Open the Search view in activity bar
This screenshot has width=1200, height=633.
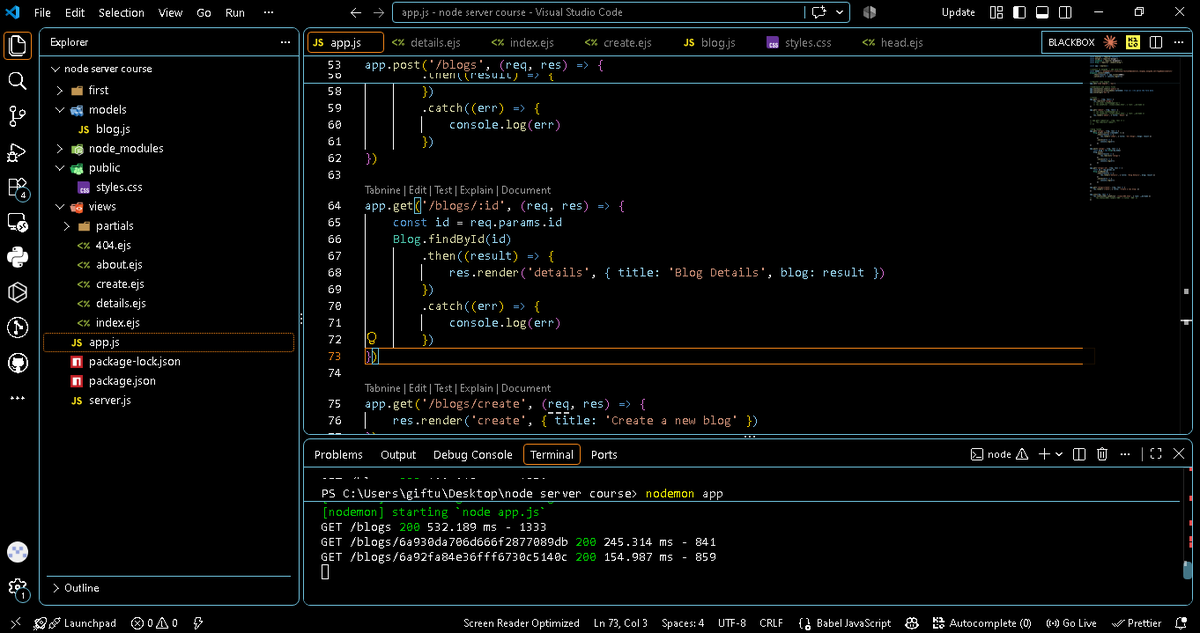(x=17, y=81)
